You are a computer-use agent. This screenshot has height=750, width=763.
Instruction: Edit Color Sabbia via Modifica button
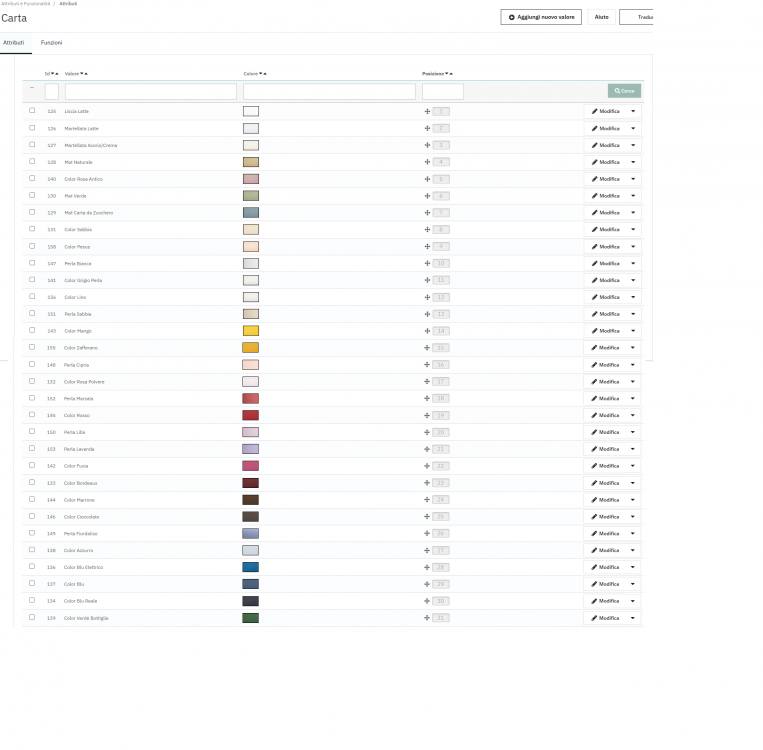click(605, 229)
